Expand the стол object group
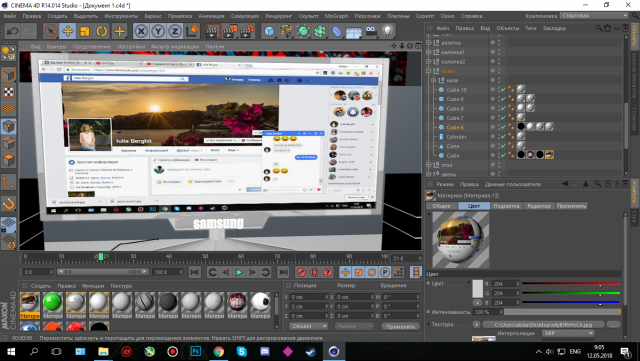Screen dimensions: 640x361 click(x=429, y=165)
